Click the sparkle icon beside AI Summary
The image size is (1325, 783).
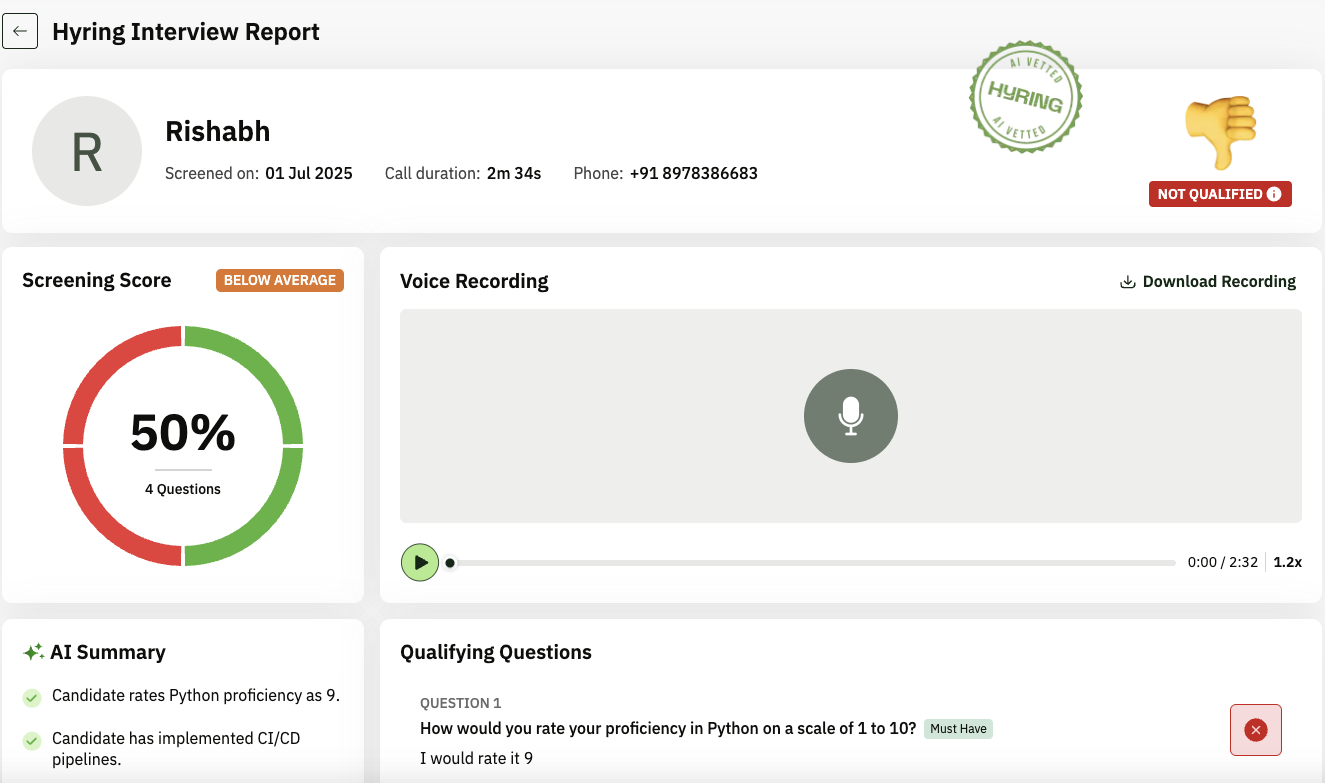33,652
